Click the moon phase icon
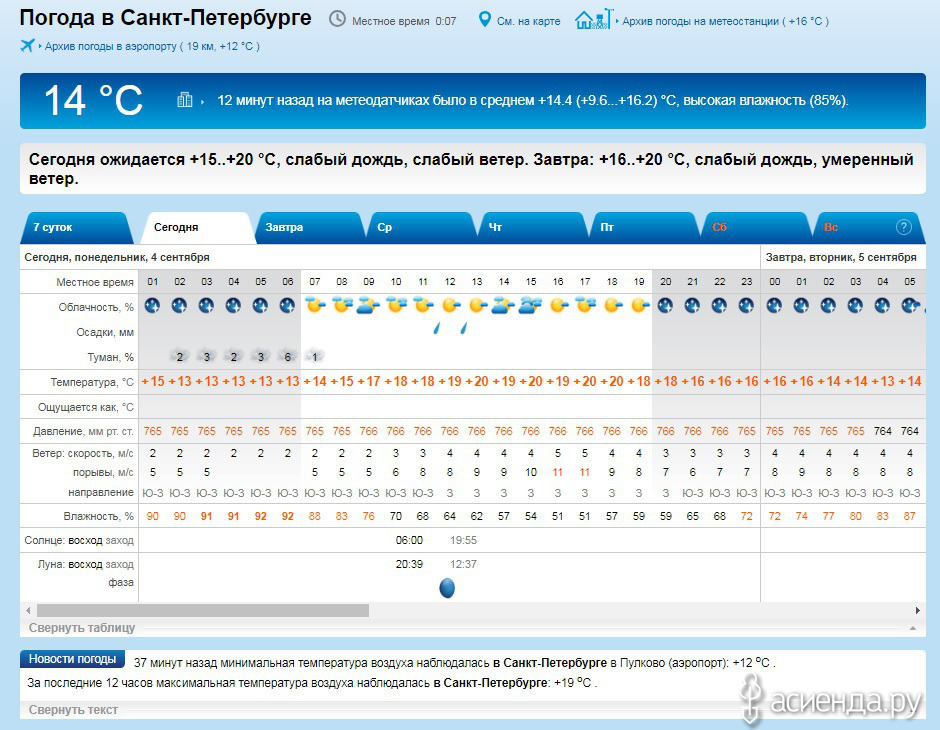940x730 pixels. 447,587
